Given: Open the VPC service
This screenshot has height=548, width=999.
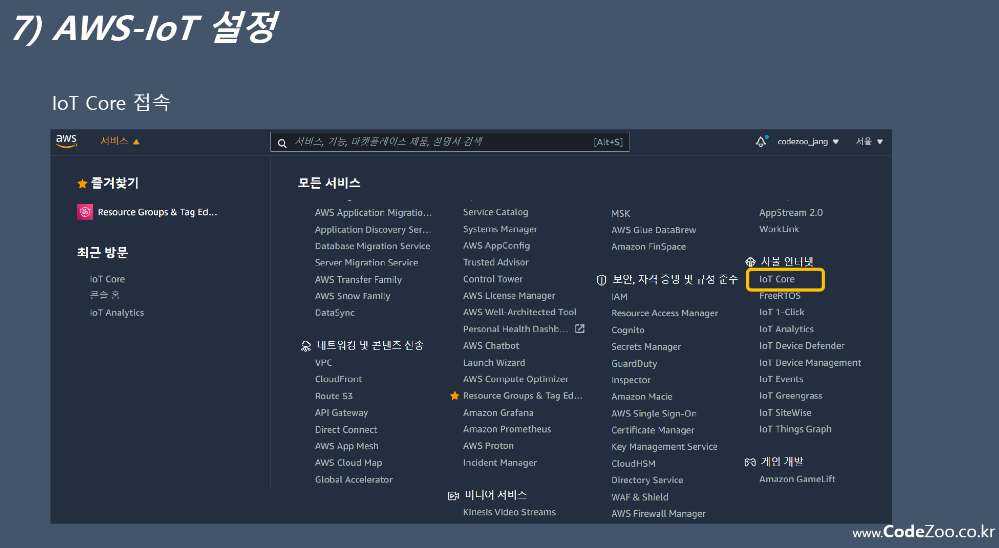Looking at the screenshot, I should pos(324,363).
